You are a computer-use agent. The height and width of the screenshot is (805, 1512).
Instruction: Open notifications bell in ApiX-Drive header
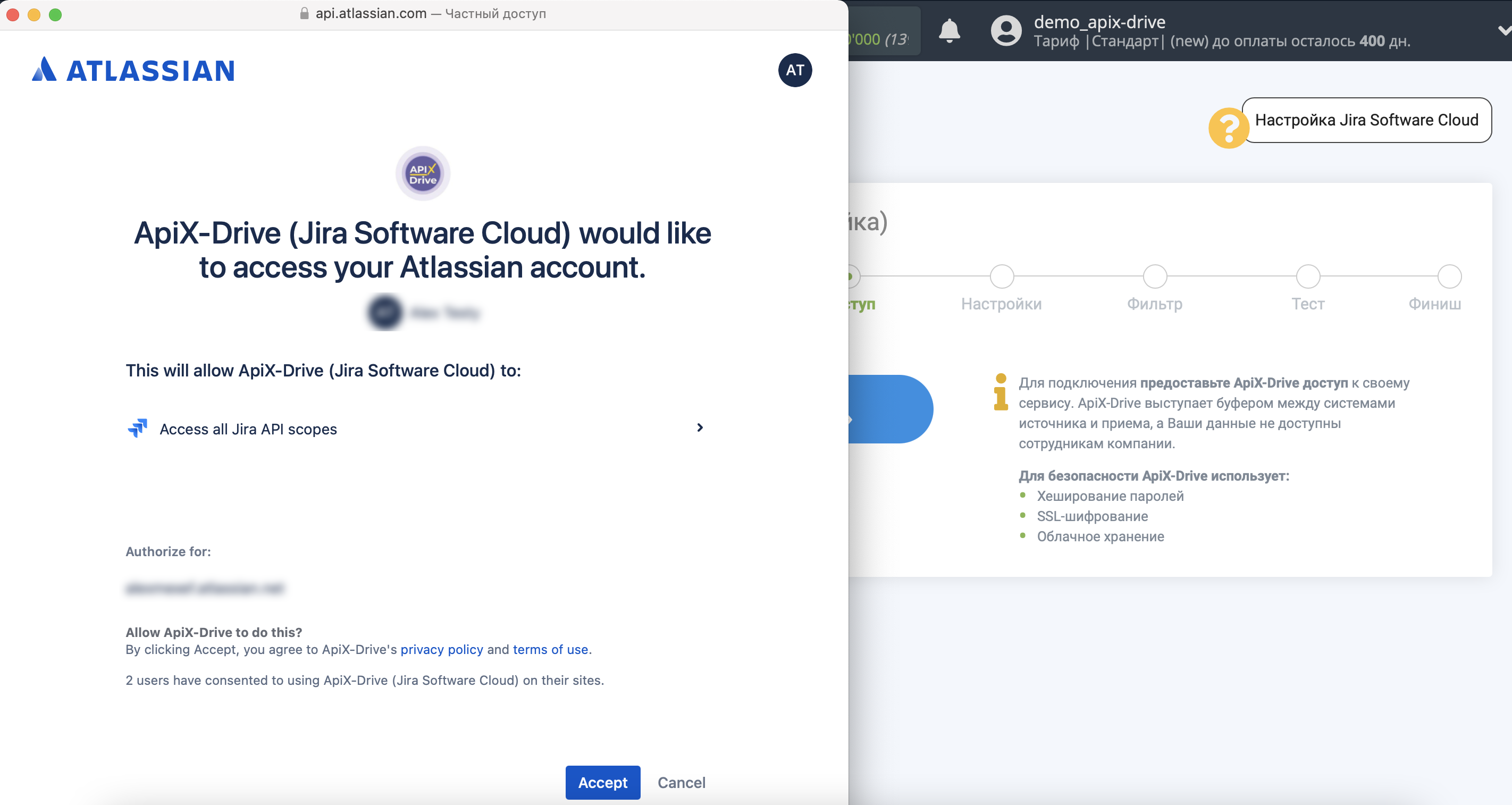pos(949,30)
